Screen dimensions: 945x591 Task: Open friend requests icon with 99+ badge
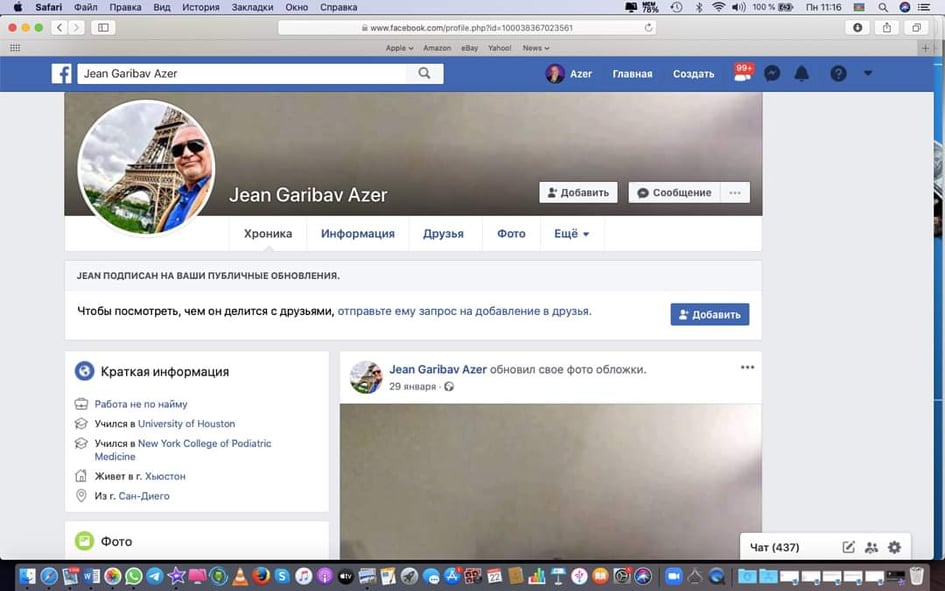742,73
